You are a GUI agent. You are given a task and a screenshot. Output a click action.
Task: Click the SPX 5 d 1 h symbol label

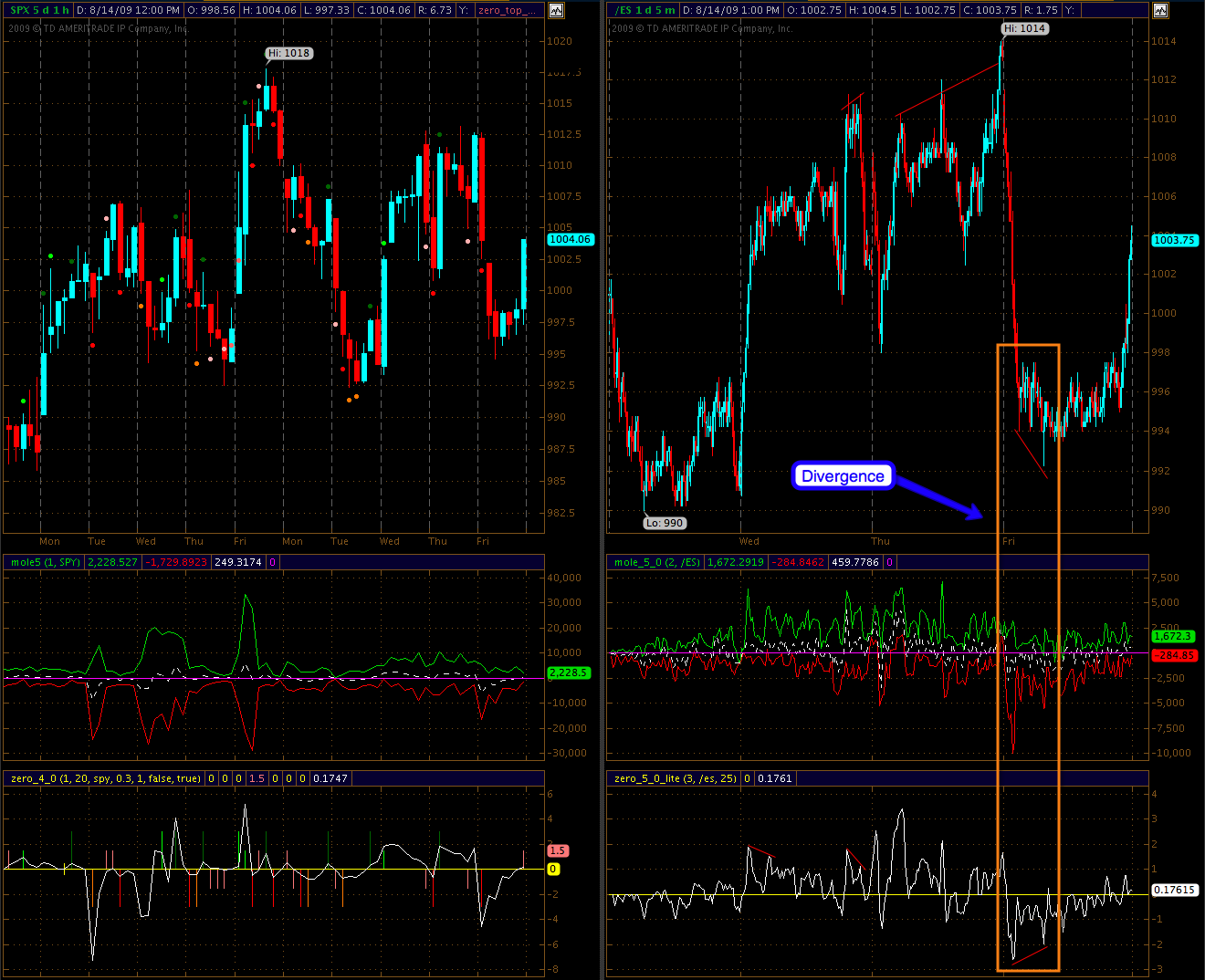pos(39,11)
